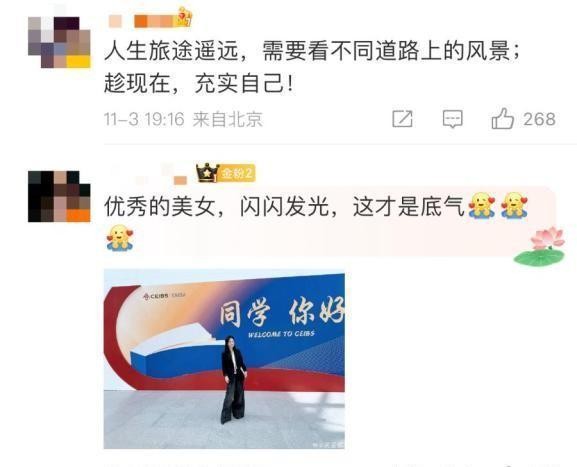Select the comment starting with 人生旅途遥远

point(312,67)
